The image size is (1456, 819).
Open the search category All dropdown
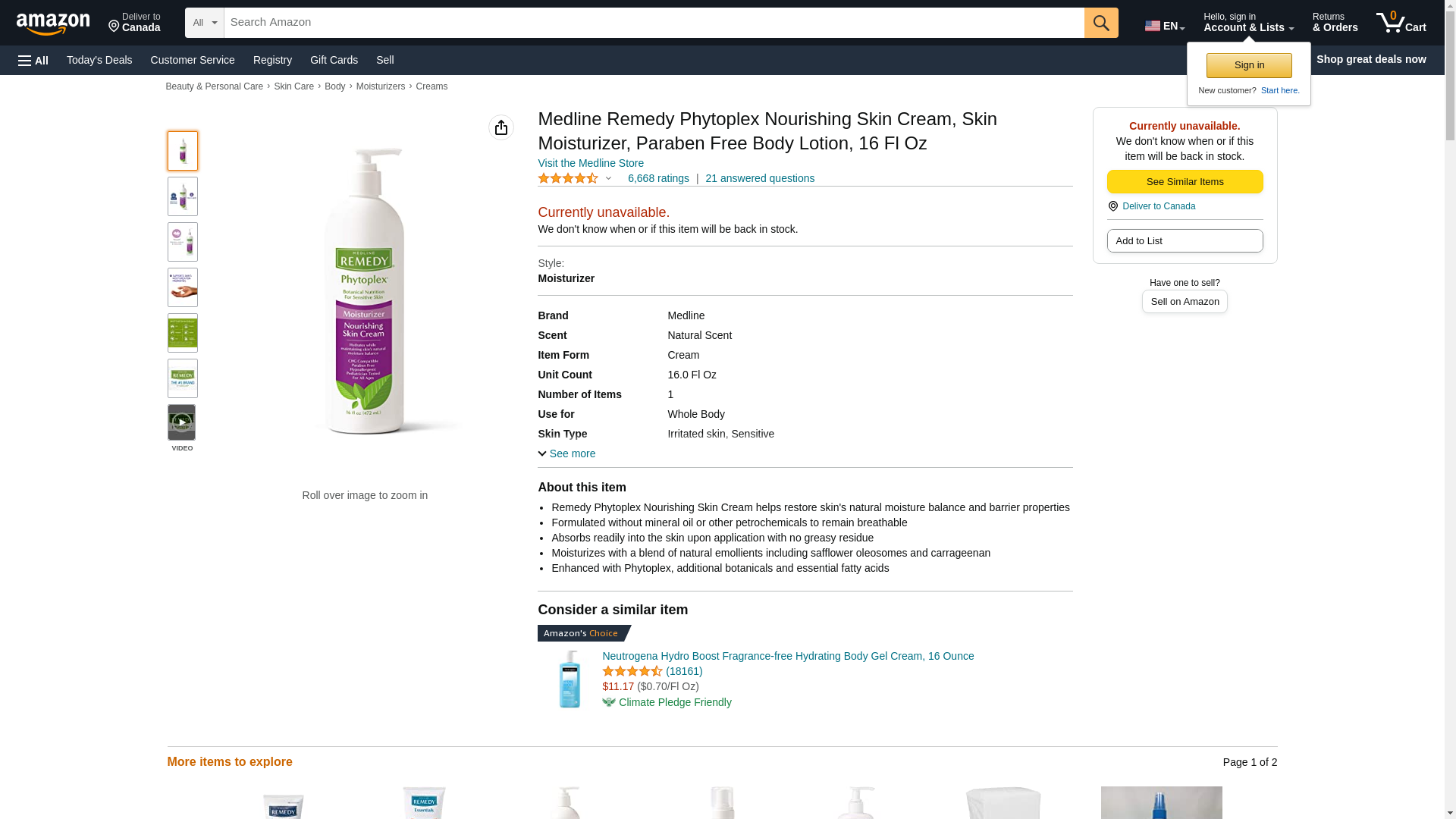pyautogui.click(x=204, y=23)
